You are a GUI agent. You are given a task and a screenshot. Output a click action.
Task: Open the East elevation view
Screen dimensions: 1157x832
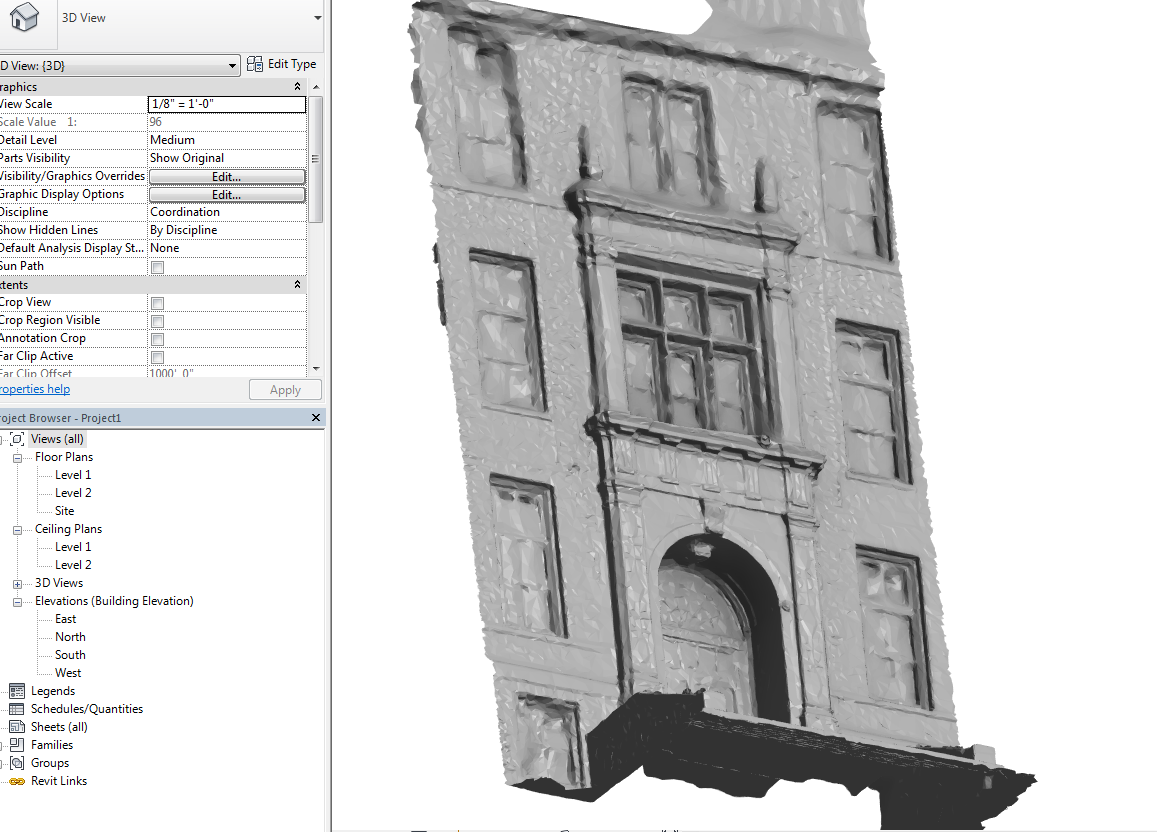[66, 618]
